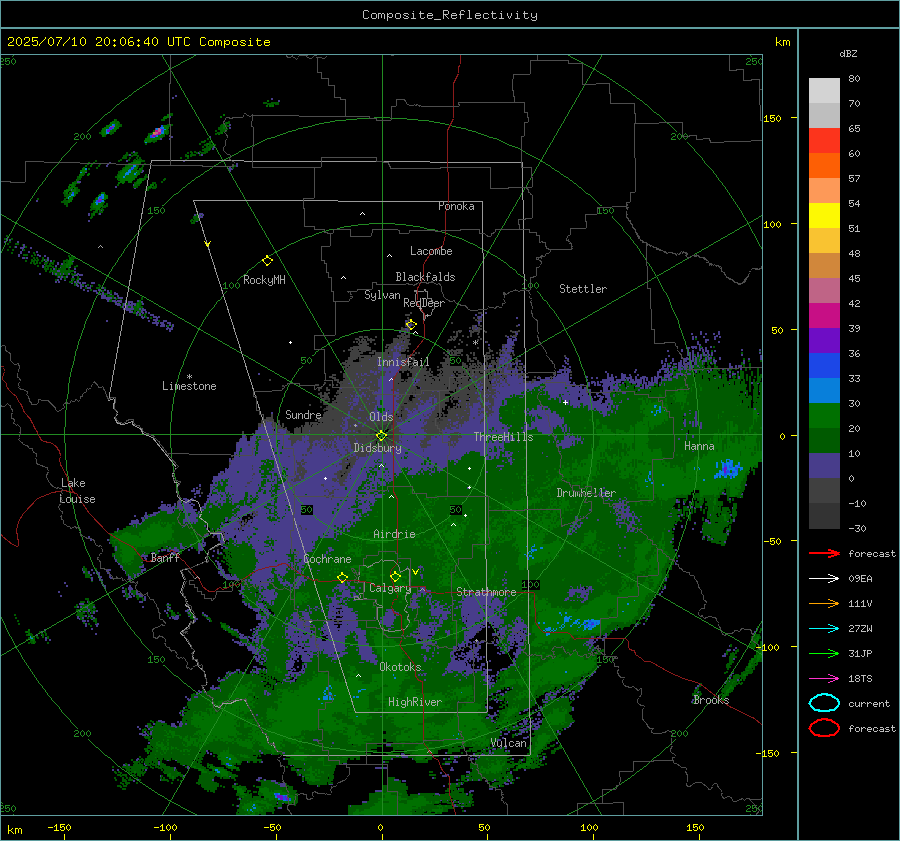Click the Didsbury label
Screen dimensions: 900x841
pos(377,448)
